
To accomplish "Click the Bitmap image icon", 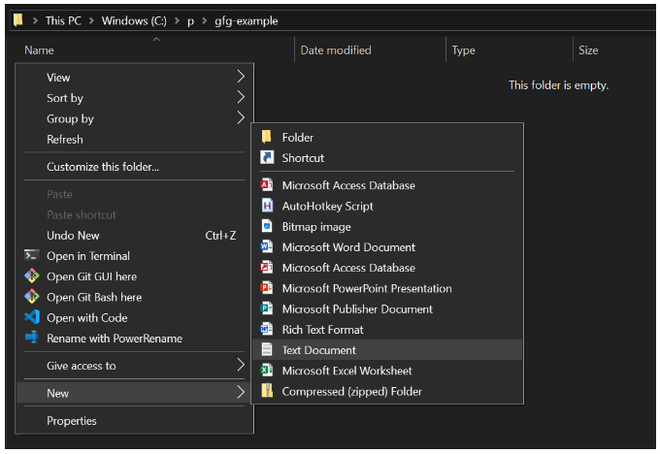I will (267, 227).
